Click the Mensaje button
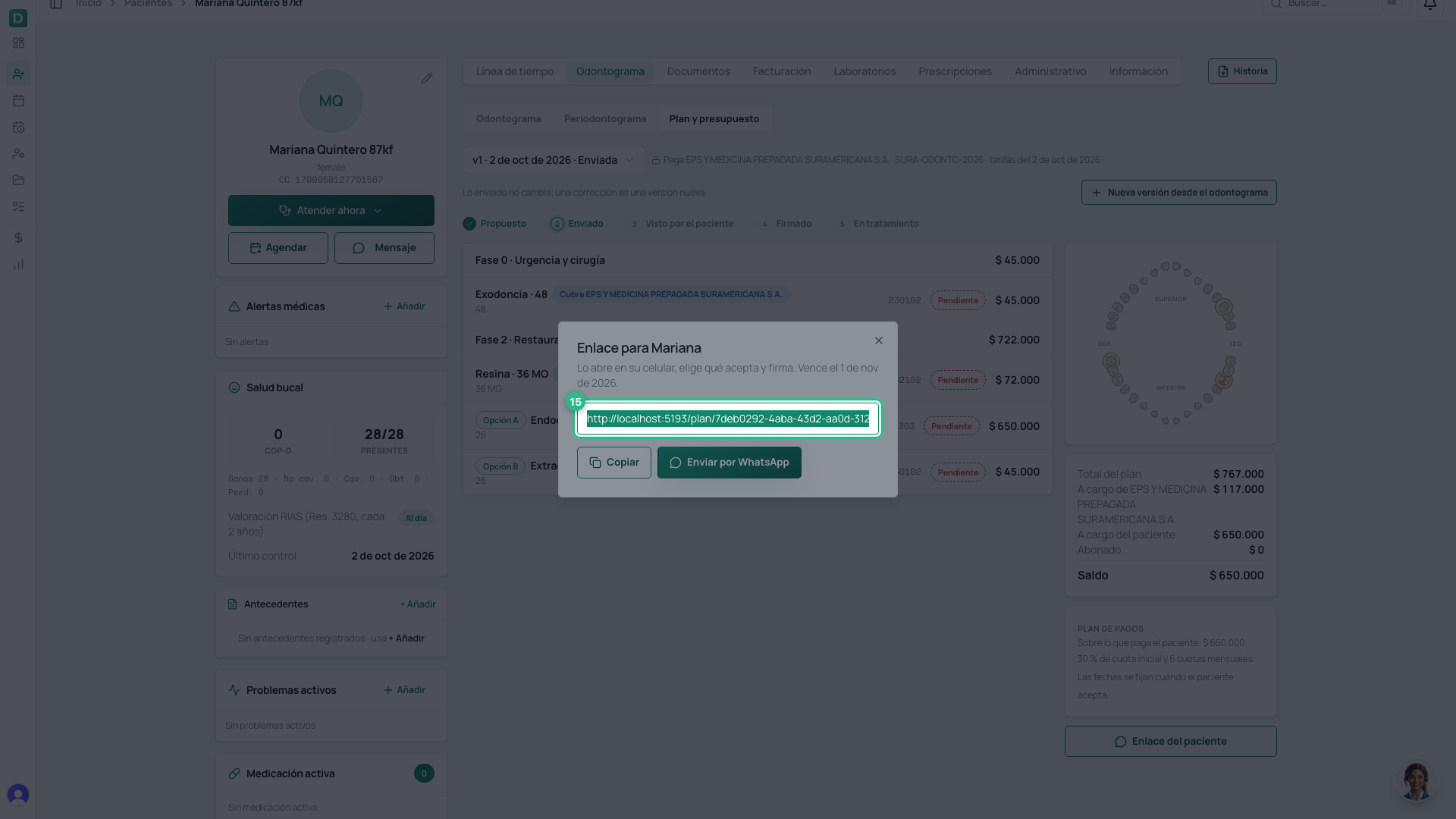 click(384, 248)
